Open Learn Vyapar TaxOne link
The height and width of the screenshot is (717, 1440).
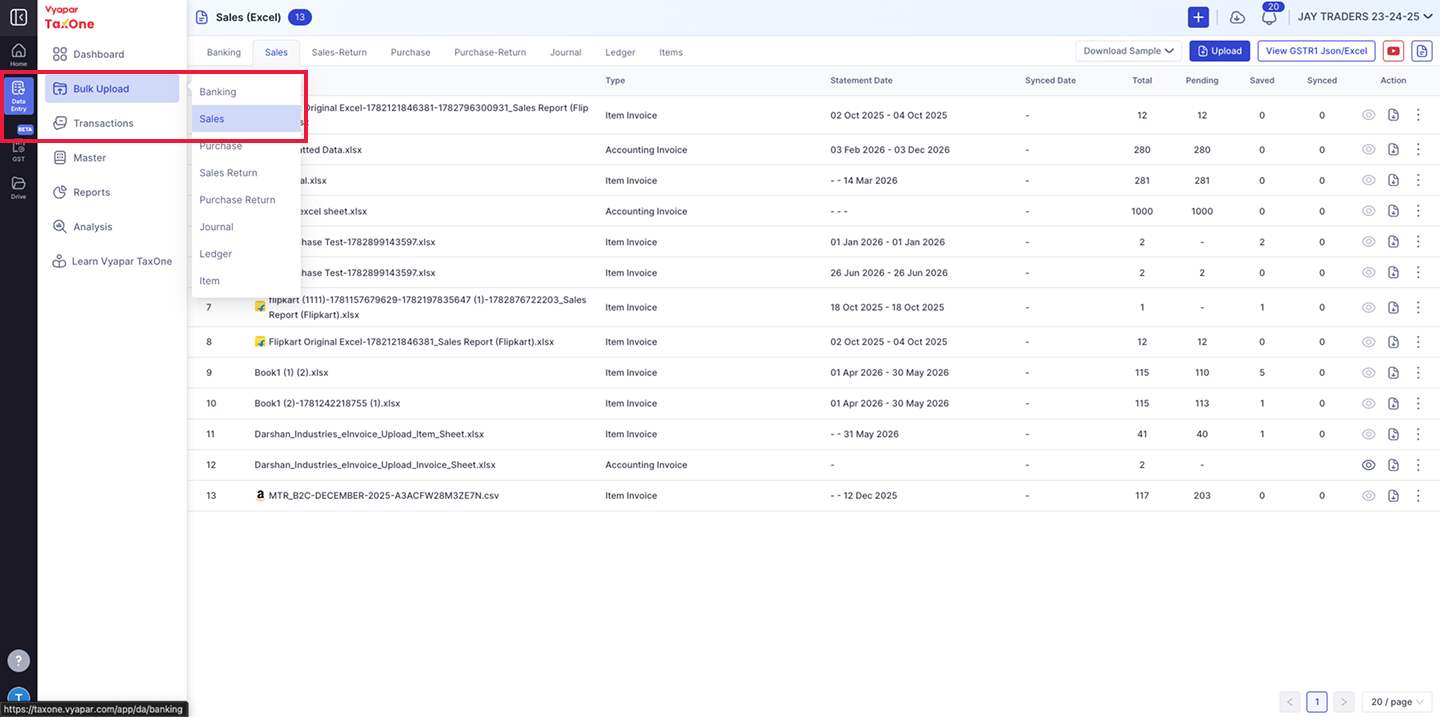[x=112, y=261]
